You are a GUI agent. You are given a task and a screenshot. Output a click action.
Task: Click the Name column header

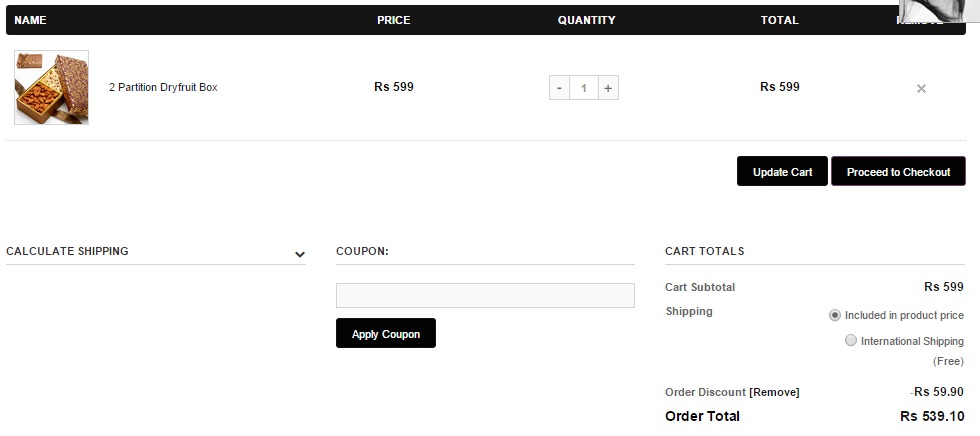click(31, 20)
